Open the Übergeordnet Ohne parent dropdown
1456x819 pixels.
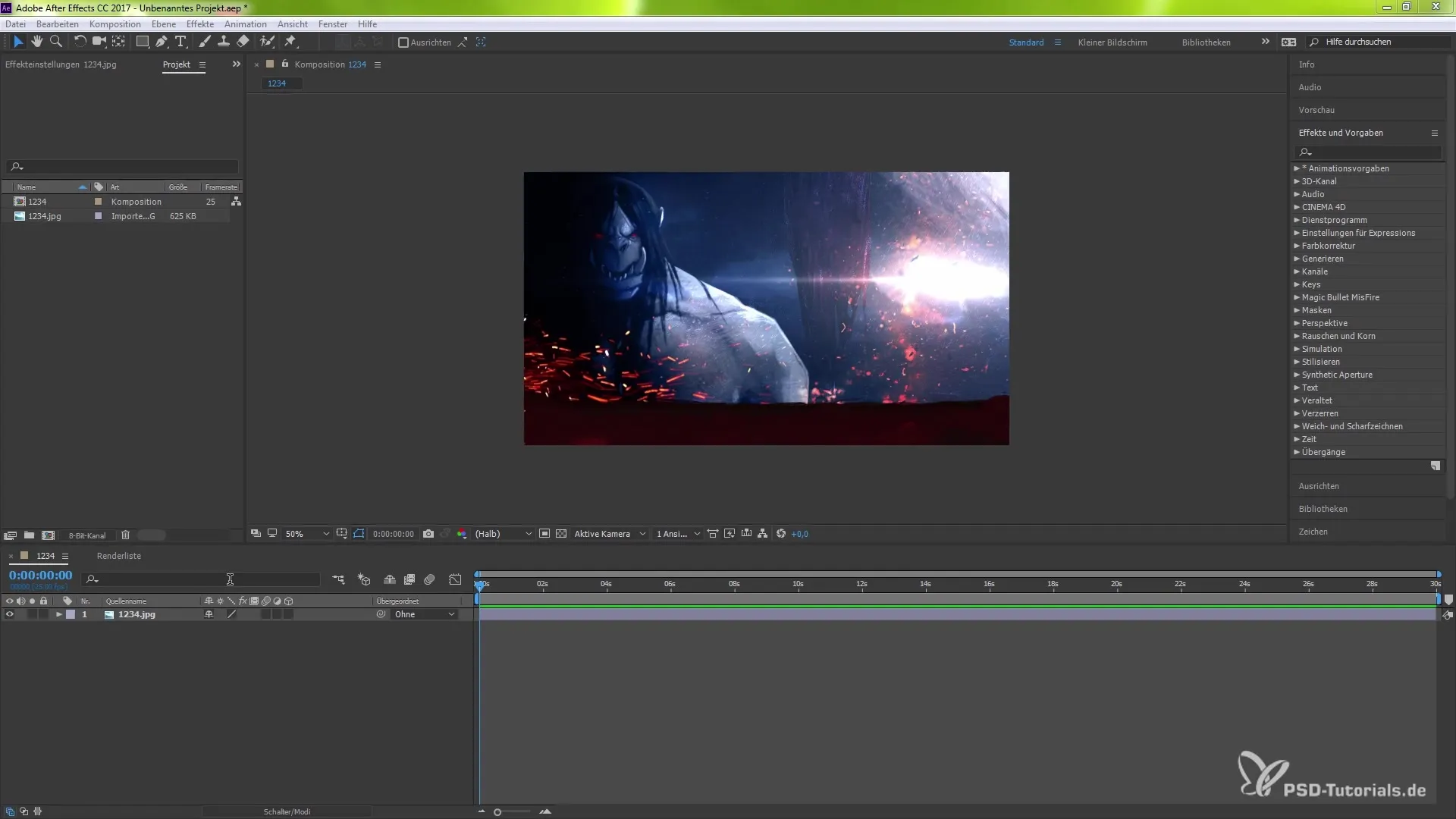(x=424, y=615)
